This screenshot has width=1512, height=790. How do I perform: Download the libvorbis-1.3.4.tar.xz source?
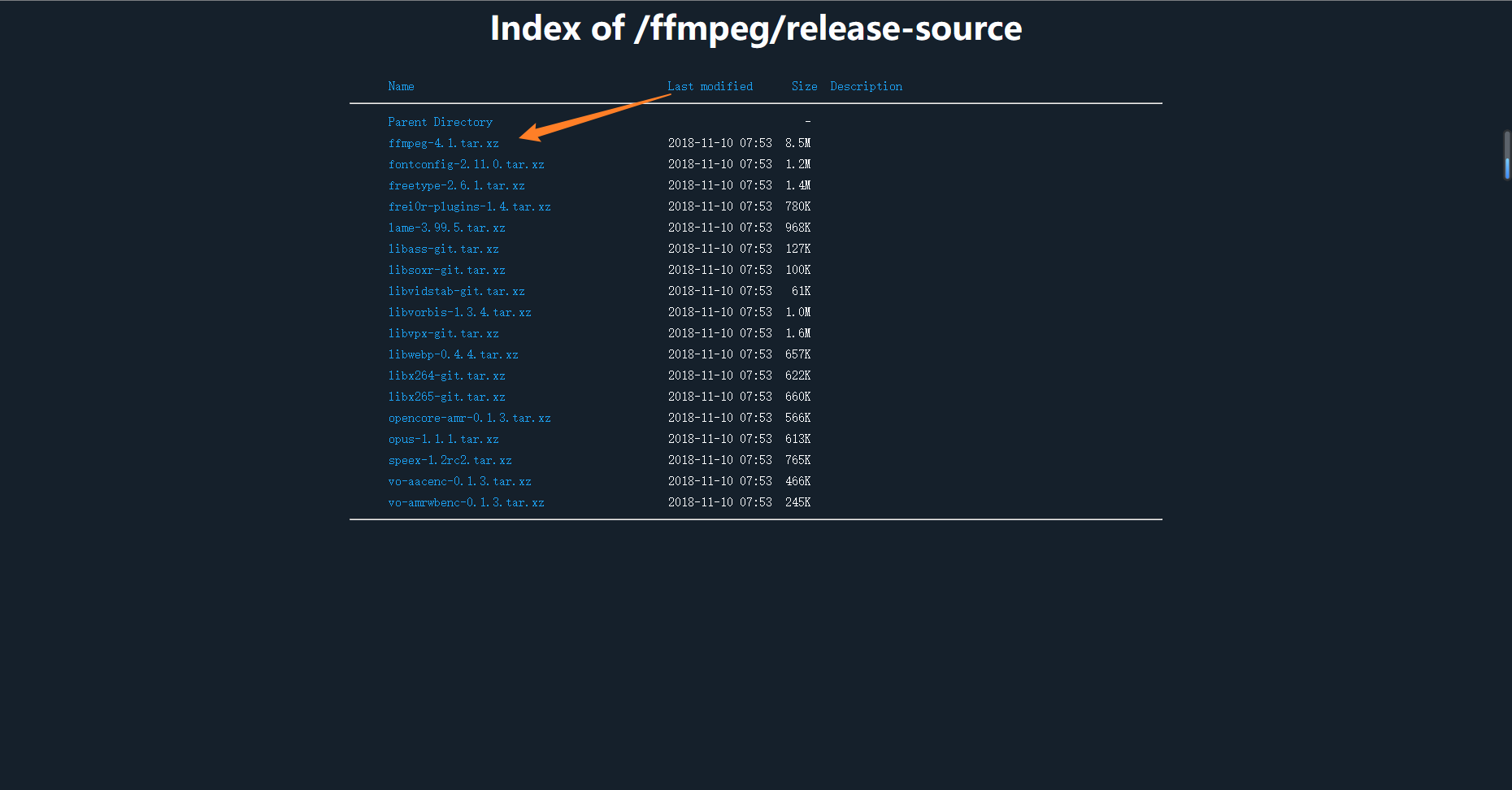tap(460, 312)
